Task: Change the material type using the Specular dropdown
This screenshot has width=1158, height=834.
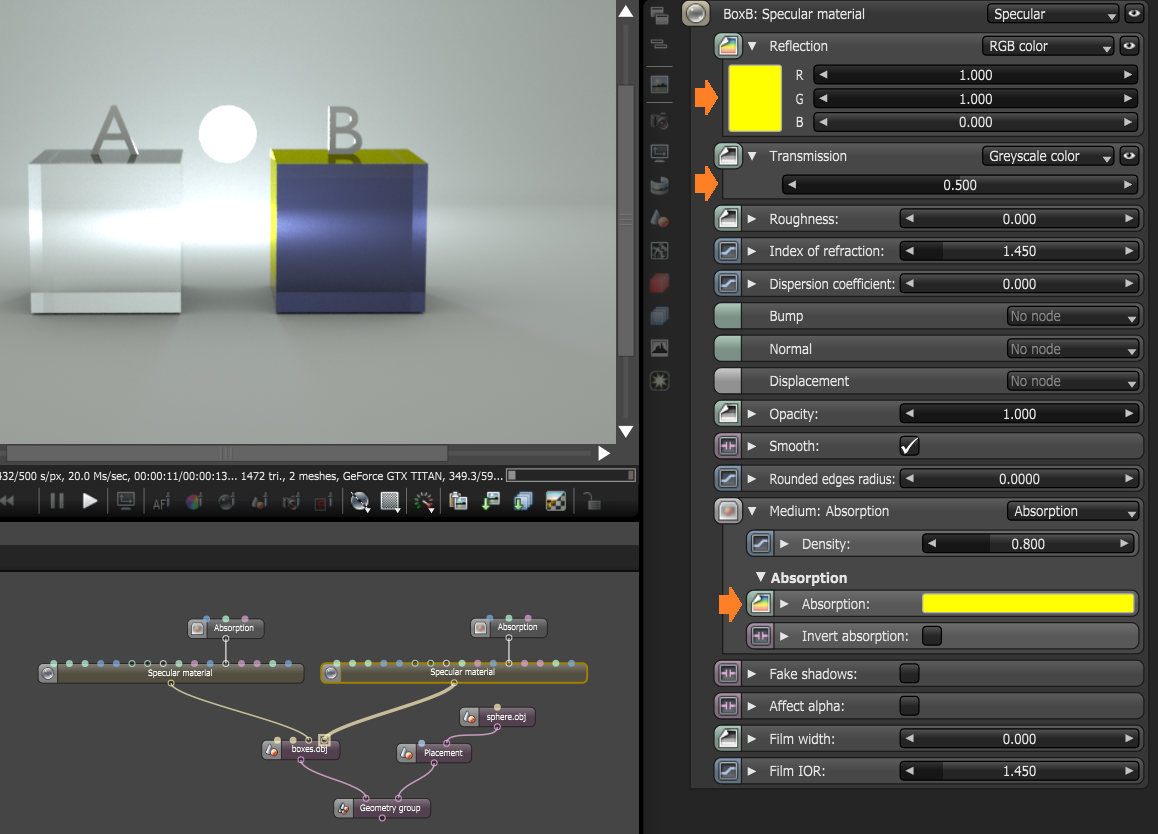Action: tap(1052, 13)
